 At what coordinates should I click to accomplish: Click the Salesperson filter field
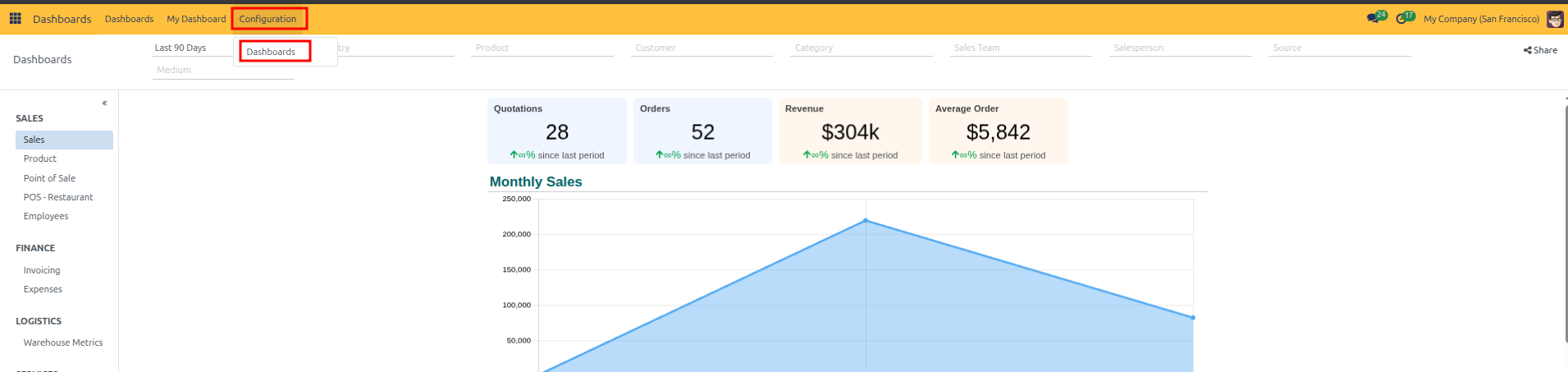pyautogui.click(x=1181, y=48)
